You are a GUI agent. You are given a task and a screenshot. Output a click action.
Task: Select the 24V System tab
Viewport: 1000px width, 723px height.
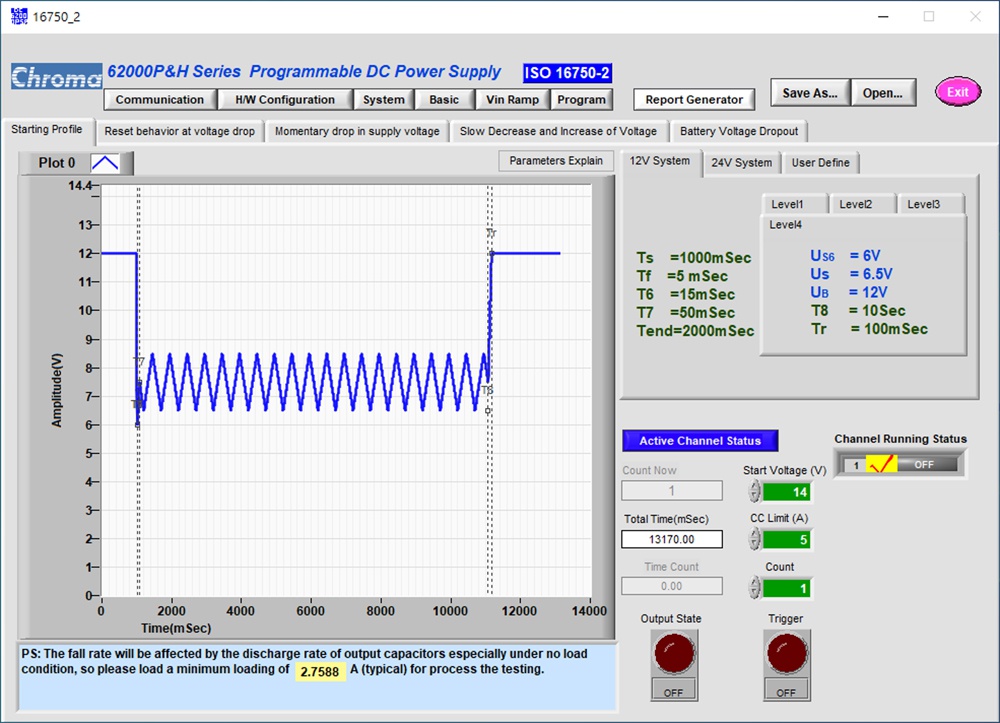[x=741, y=163]
